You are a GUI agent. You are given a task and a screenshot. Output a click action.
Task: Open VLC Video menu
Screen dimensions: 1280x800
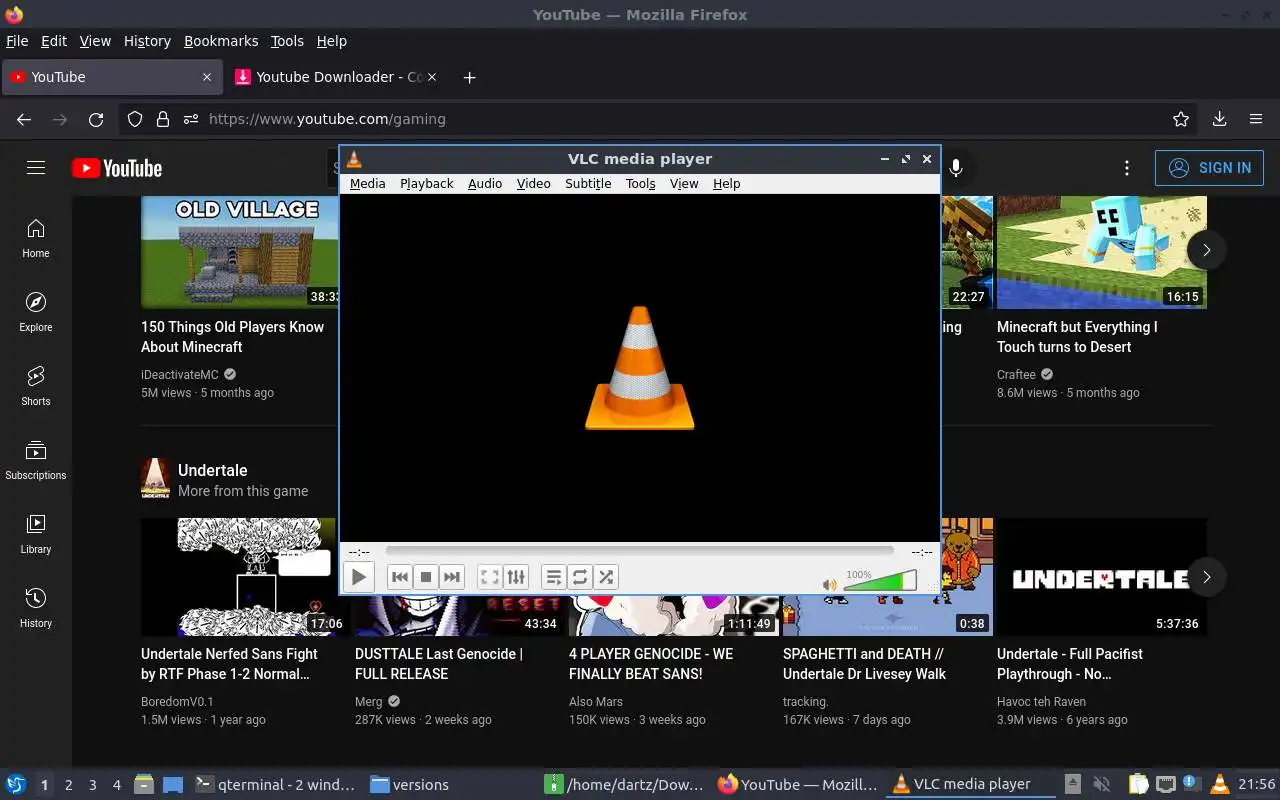[533, 184]
